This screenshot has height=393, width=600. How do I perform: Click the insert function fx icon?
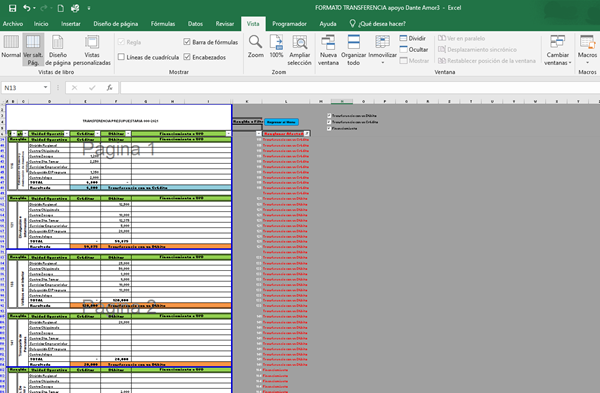109,88
